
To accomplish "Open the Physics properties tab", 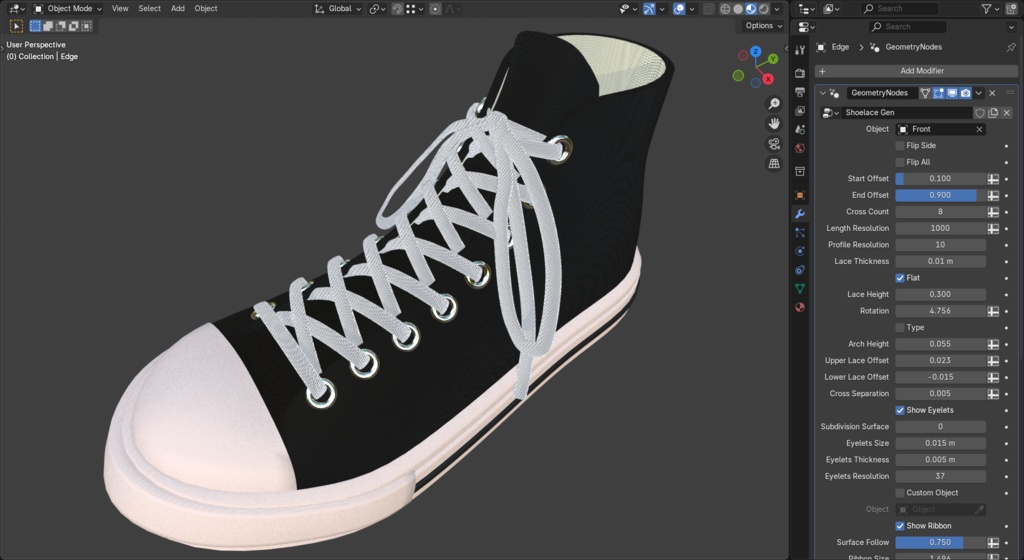I will tap(800, 251).
